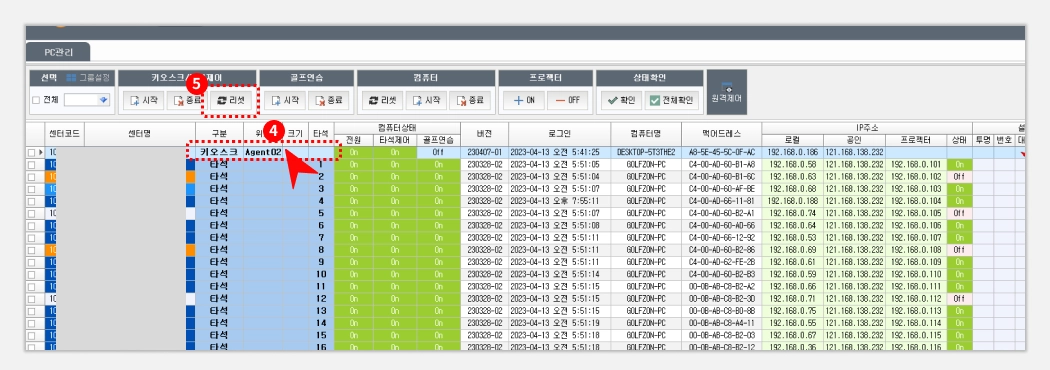Tick the checkbox for the 타석 5 row
The height and width of the screenshot is (370, 1050).
(31, 213)
